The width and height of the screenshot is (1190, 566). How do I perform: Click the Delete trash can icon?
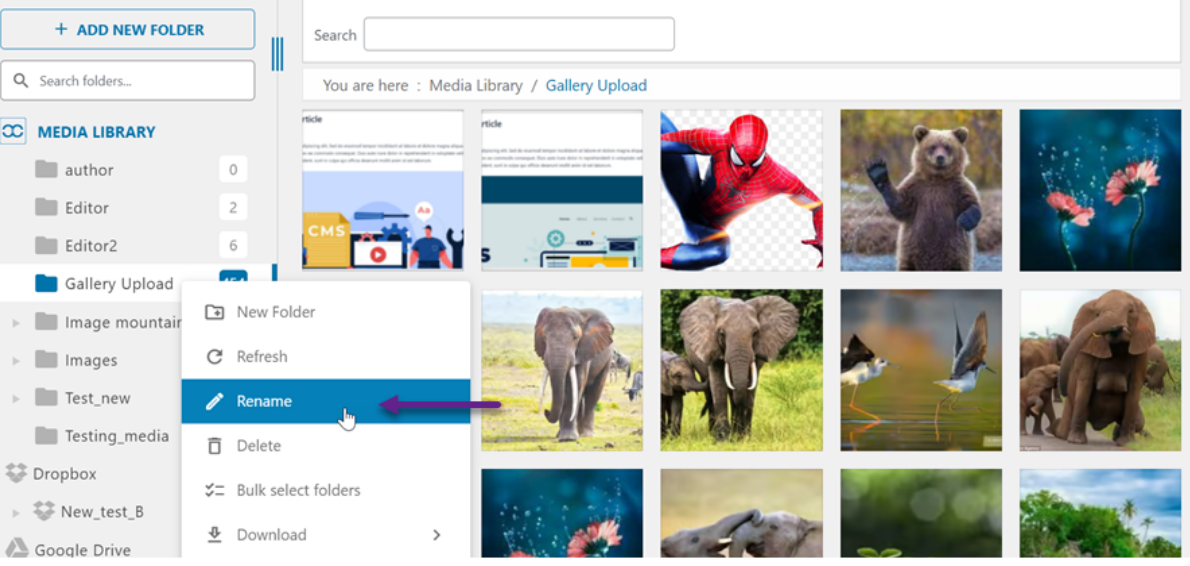coord(215,445)
